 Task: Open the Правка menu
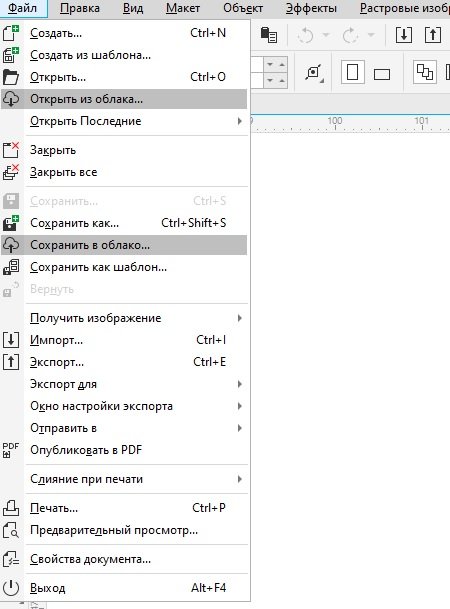[x=80, y=8]
